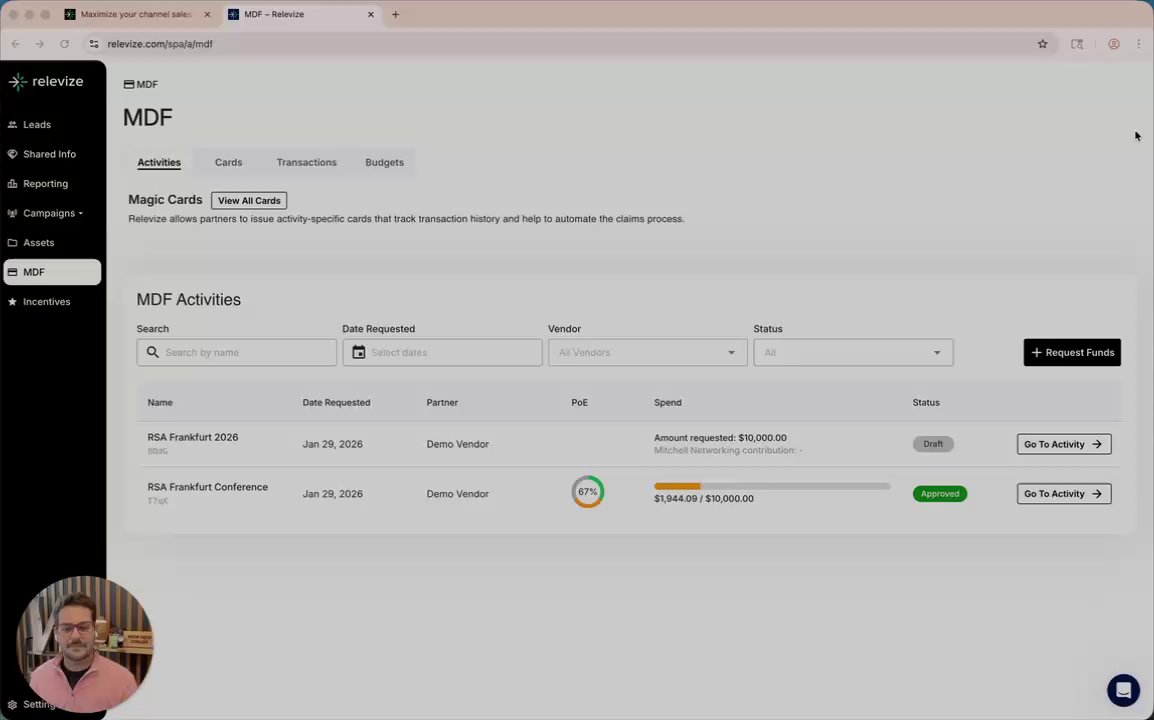Reload the current page

tap(65, 44)
